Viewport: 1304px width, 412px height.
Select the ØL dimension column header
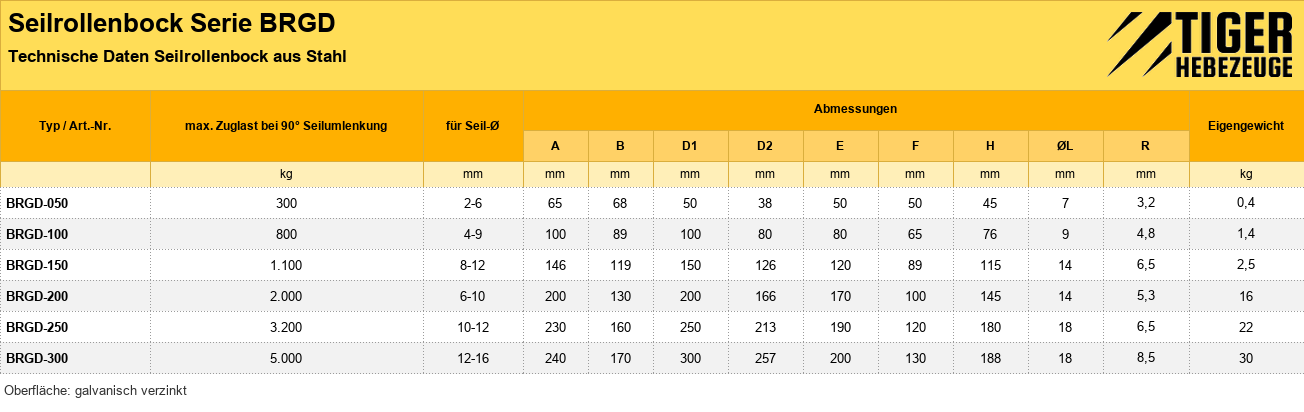point(1065,146)
